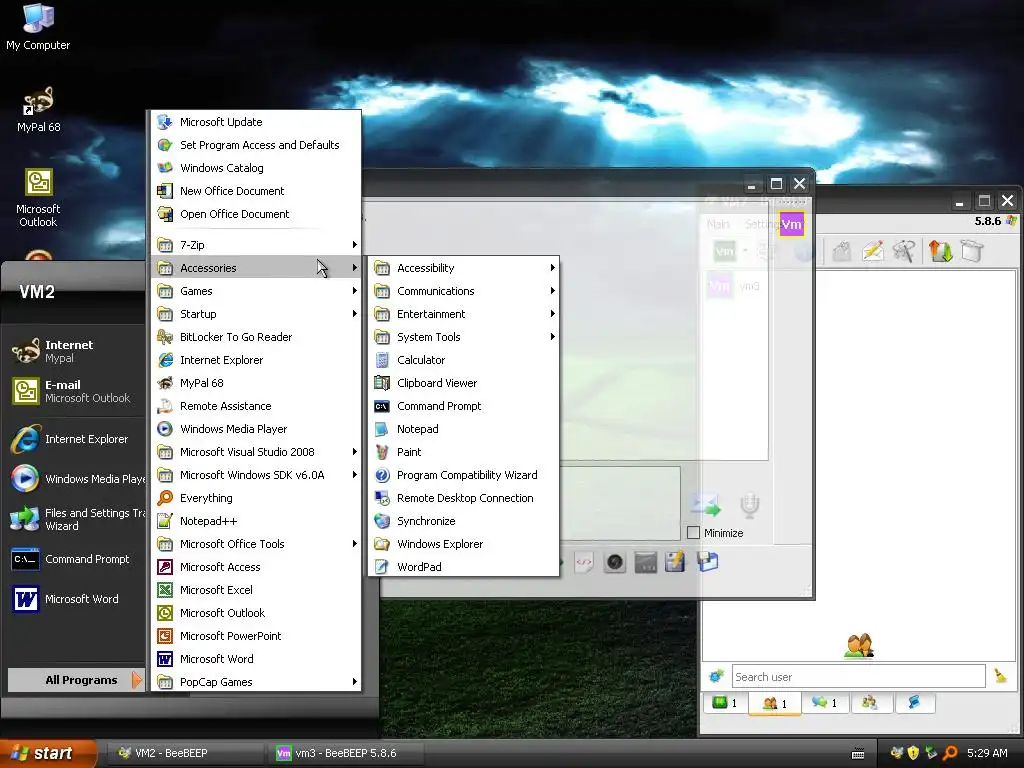1024x768 pixels.
Task: Open the Microsoft Outlook desktop icon
Action: pyautogui.click(x=38, y=197)
